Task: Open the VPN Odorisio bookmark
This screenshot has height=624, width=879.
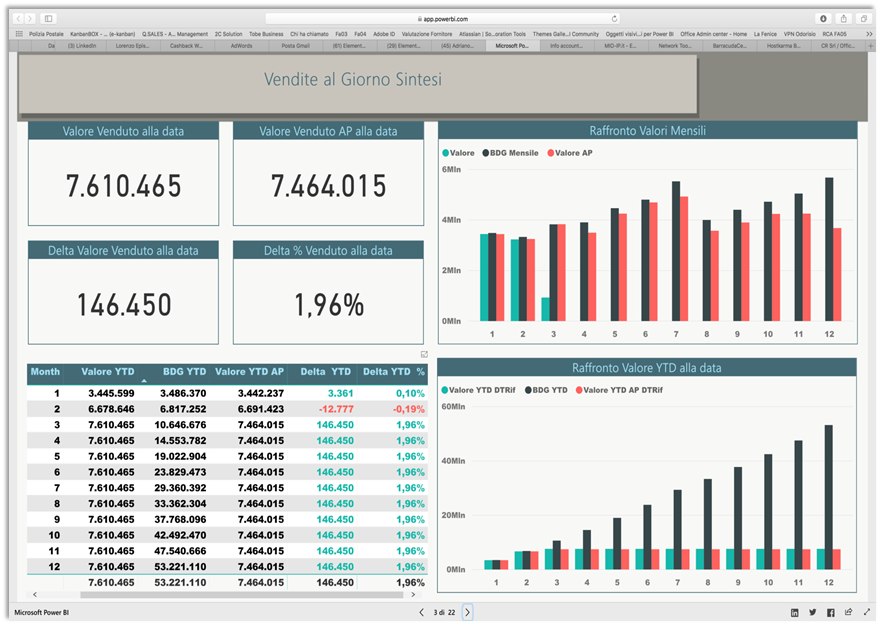Action: [800, 34]
